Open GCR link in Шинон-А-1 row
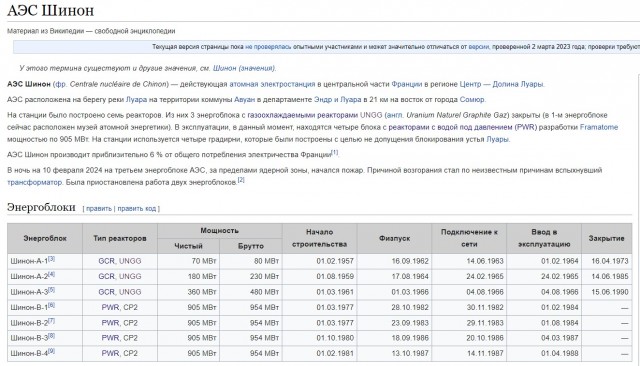This screenshot has width=640, height=366. [x=107, y=261]
